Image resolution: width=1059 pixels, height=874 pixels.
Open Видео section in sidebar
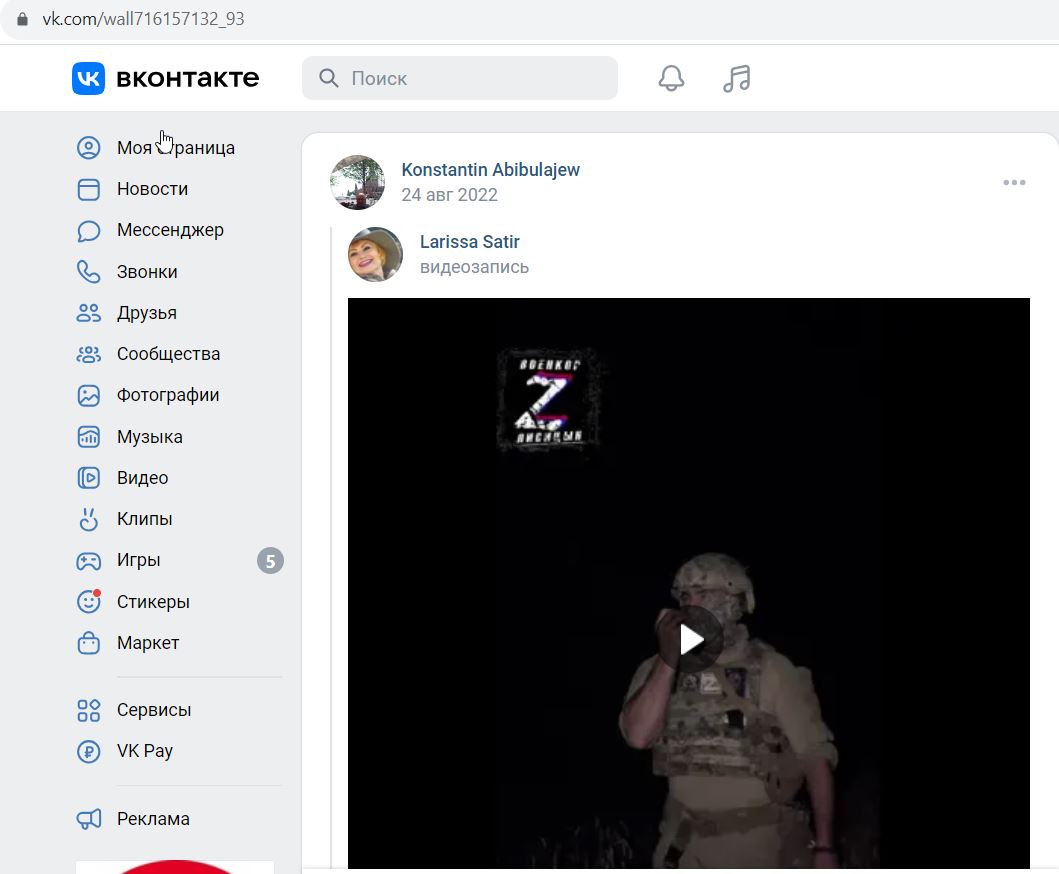click(143, 478)
